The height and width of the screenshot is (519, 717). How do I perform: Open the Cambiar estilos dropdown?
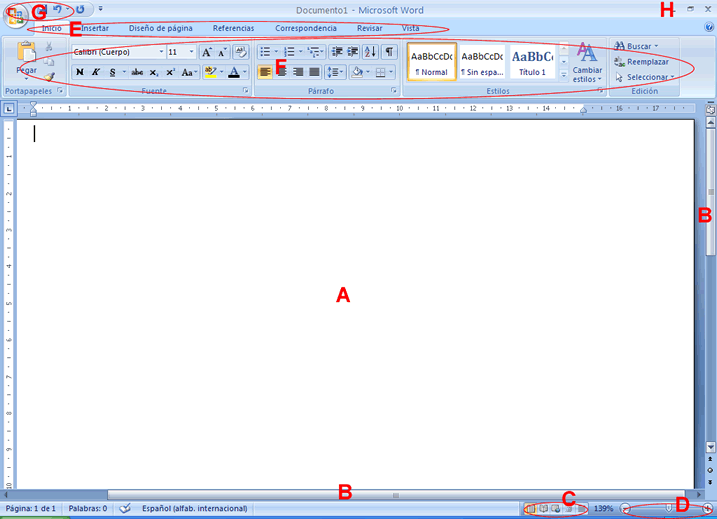click(x=587, y=63)
